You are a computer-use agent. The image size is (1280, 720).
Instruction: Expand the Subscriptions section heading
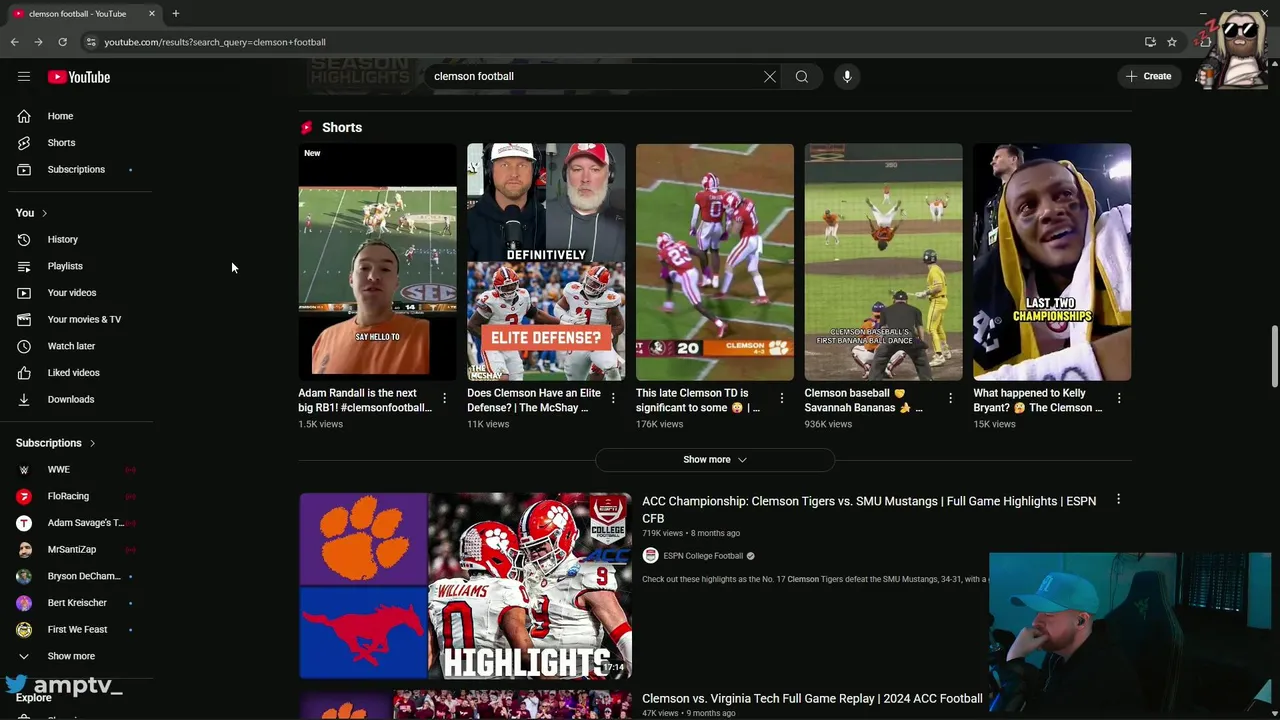click(56, 443)
